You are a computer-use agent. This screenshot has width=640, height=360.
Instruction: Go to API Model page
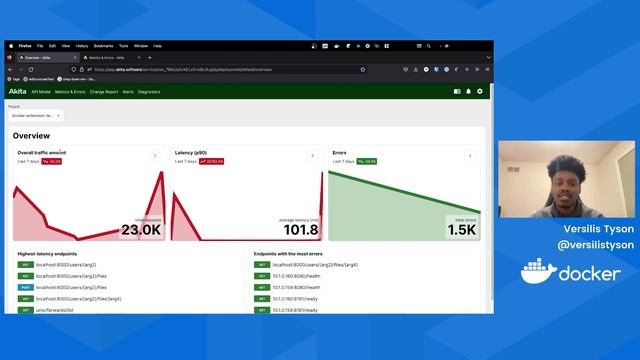(x=41, y=92)
